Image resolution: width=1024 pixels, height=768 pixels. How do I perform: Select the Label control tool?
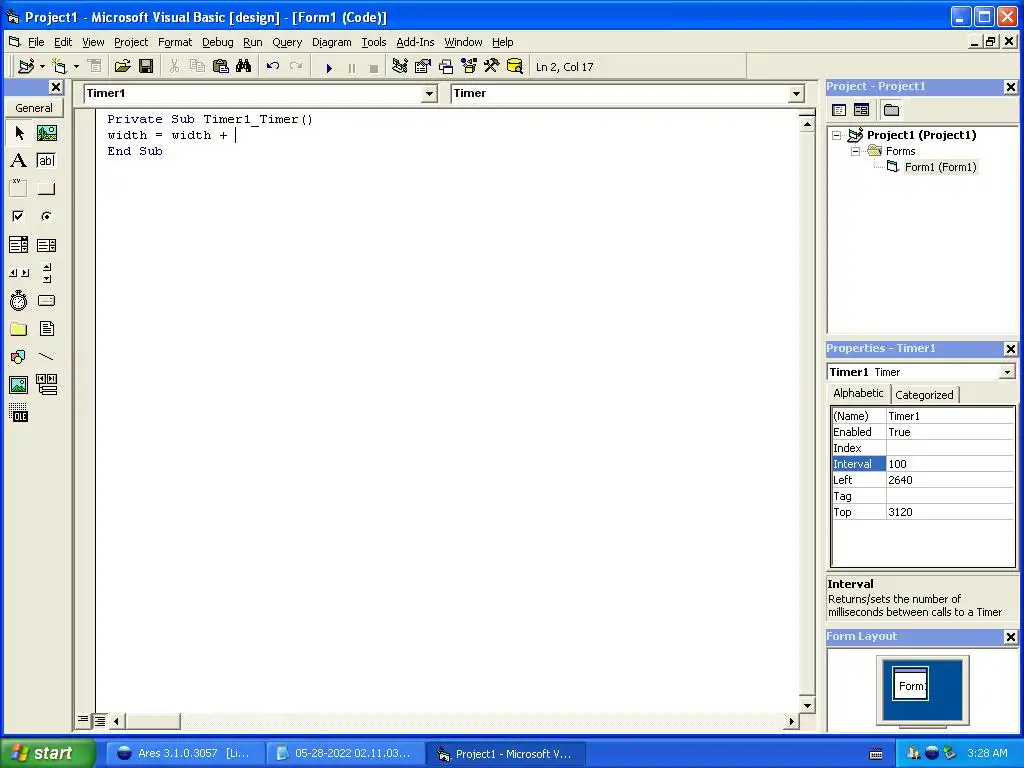19,161
